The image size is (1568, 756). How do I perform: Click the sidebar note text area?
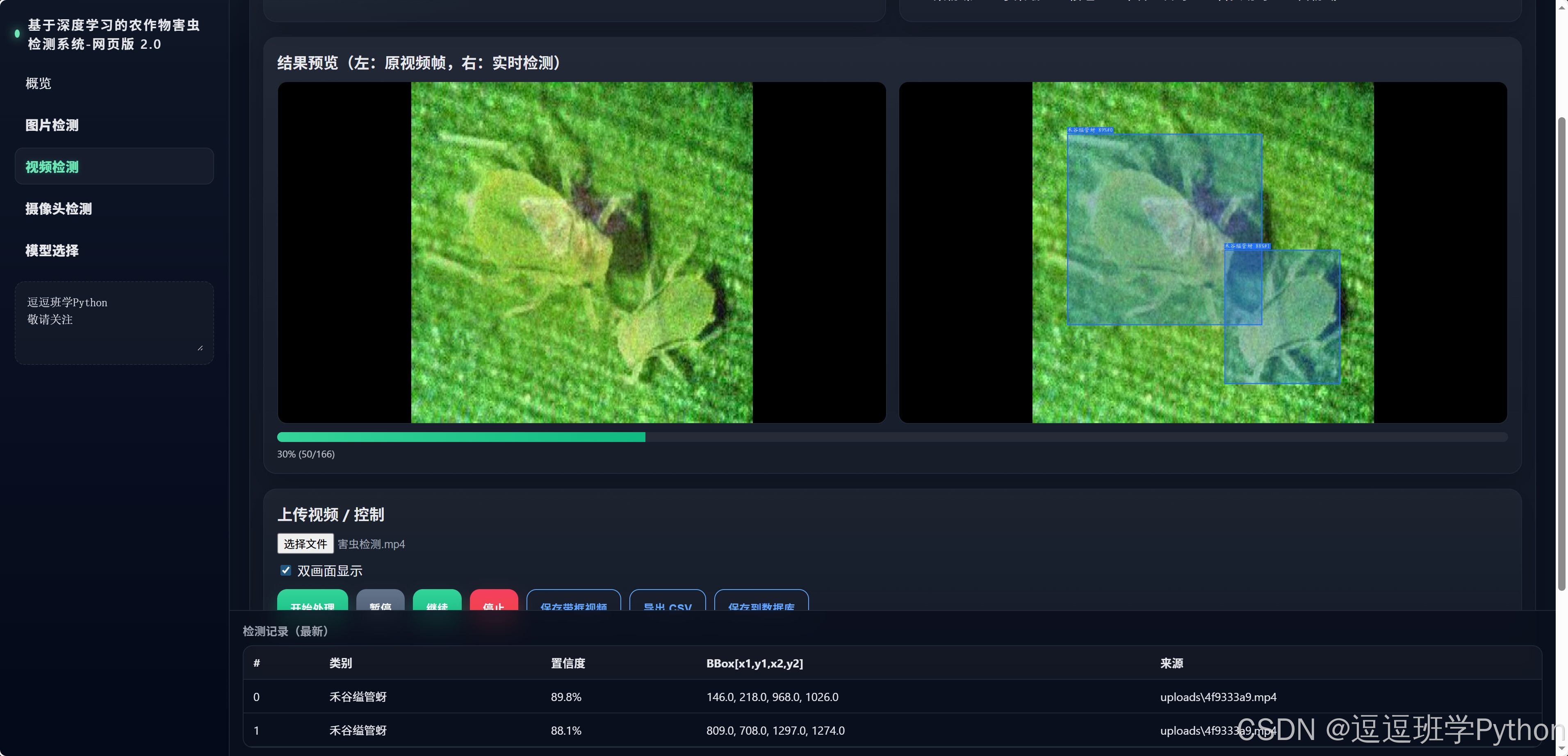(114, 322)
